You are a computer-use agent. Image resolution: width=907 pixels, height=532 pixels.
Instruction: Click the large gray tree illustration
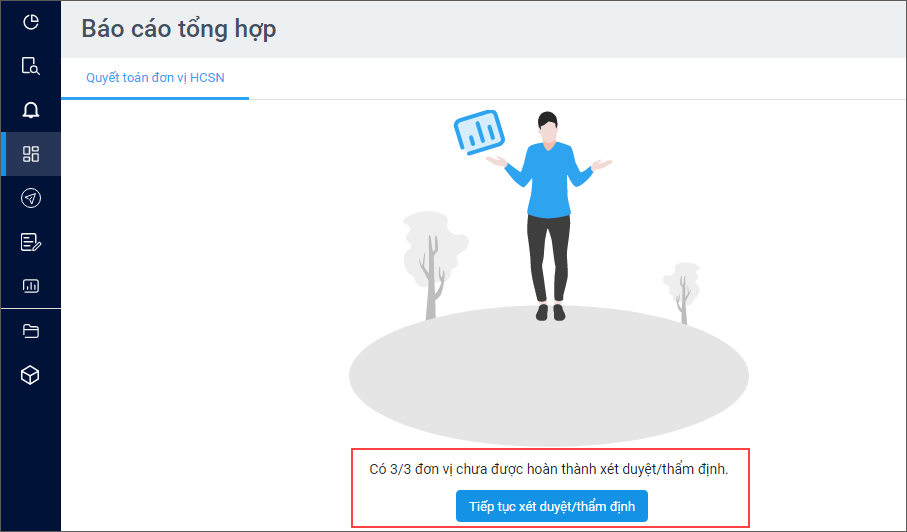pos(435,265)
